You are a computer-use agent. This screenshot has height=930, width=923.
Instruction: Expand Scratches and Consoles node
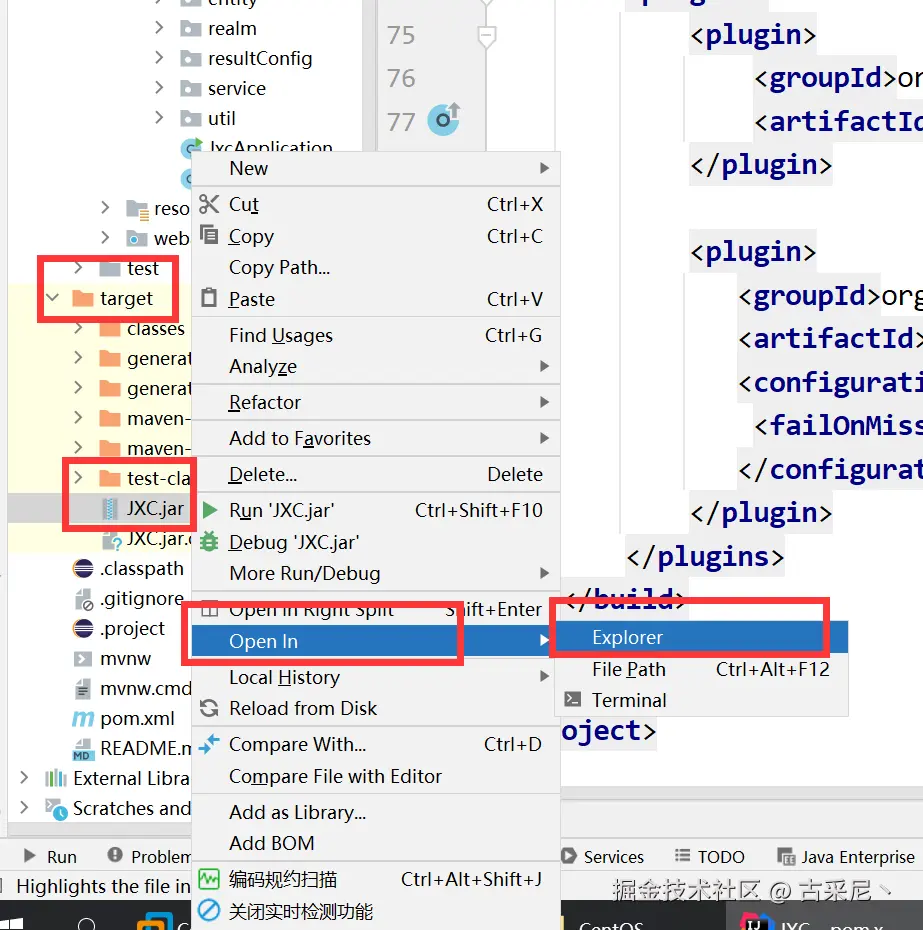pos(24,807)
